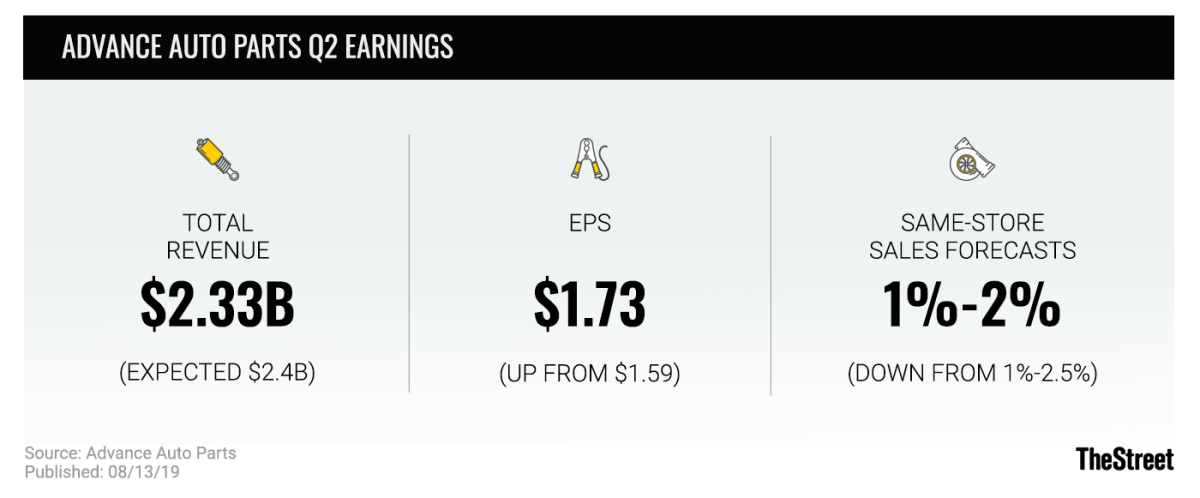Click the Expected $2.4B note
The image size is (1200, 498).
coord(217,373)
